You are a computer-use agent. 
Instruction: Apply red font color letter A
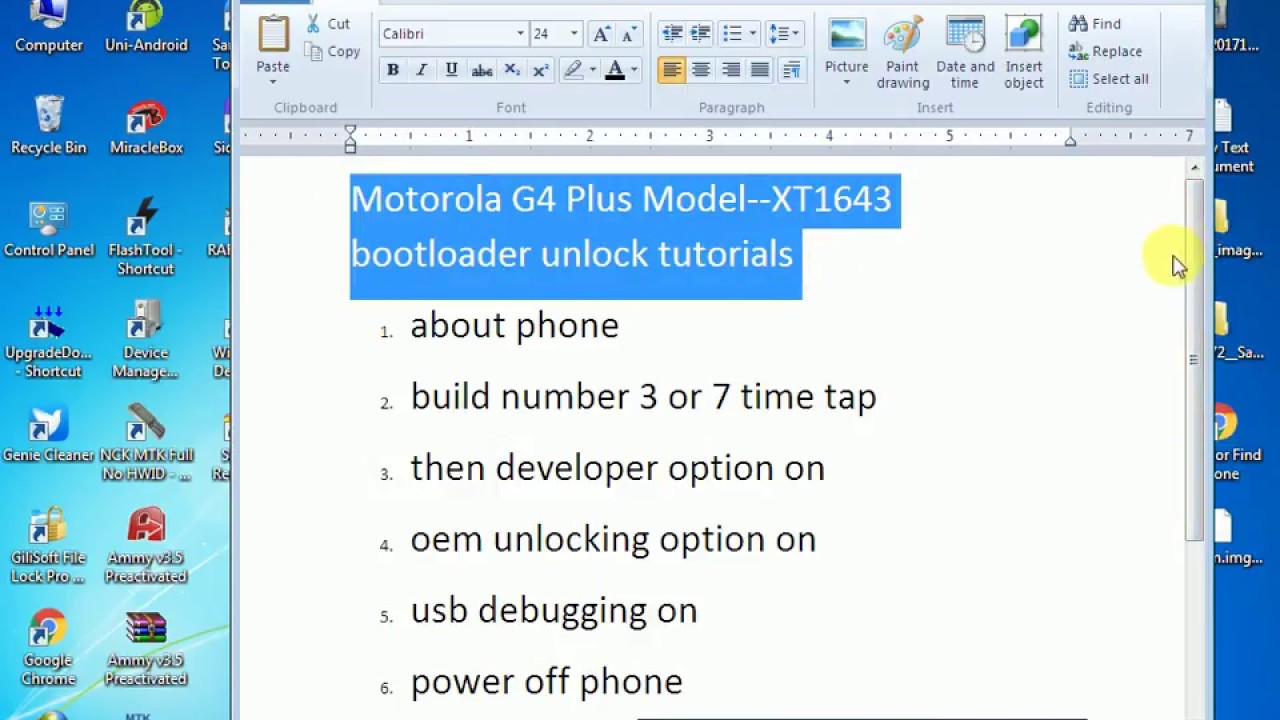tap(615, 70)
